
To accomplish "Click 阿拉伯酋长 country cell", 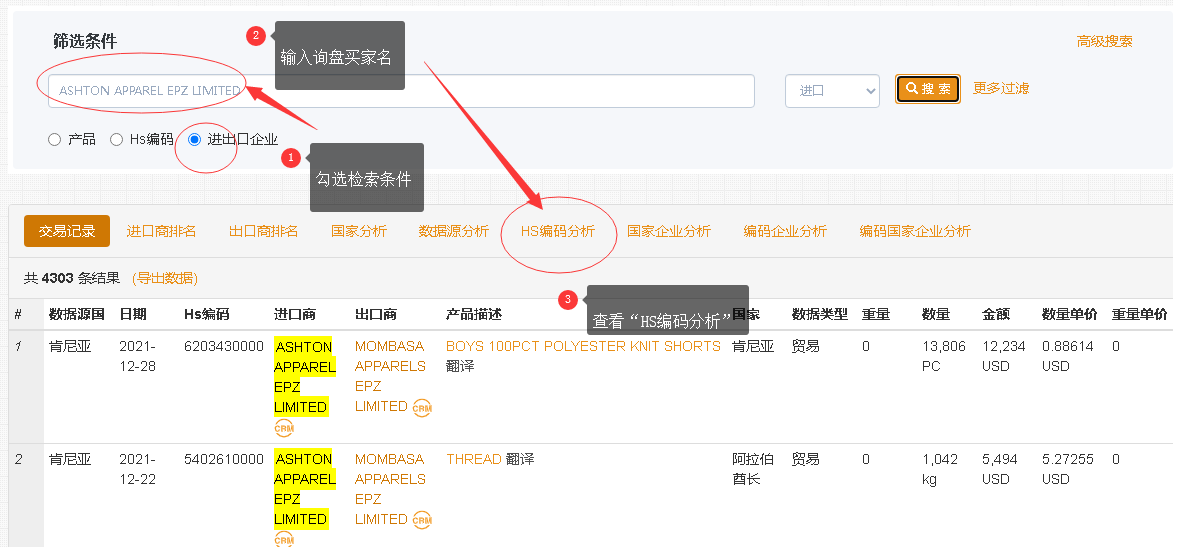I will [x=753, y=469].
